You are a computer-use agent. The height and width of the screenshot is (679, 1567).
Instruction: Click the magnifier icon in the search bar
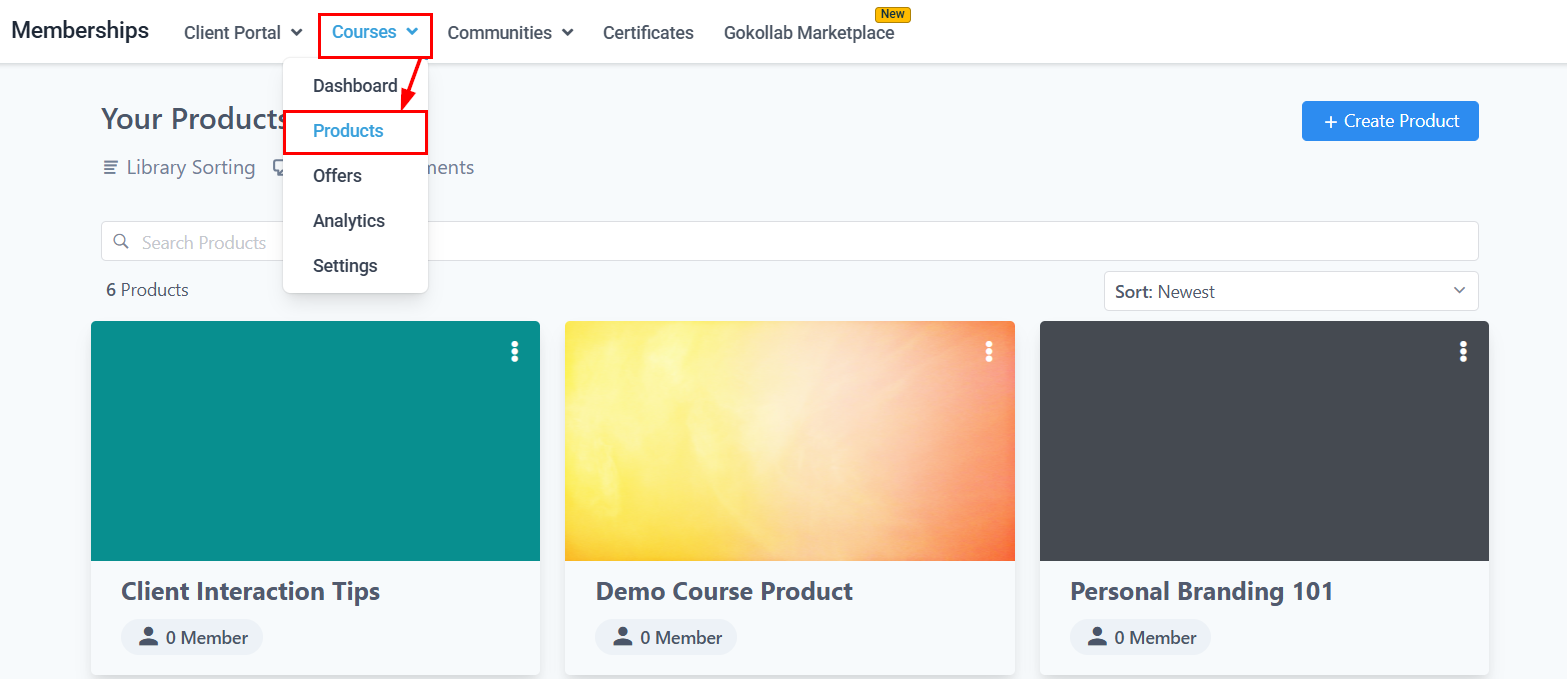click(x=121, y=241)
